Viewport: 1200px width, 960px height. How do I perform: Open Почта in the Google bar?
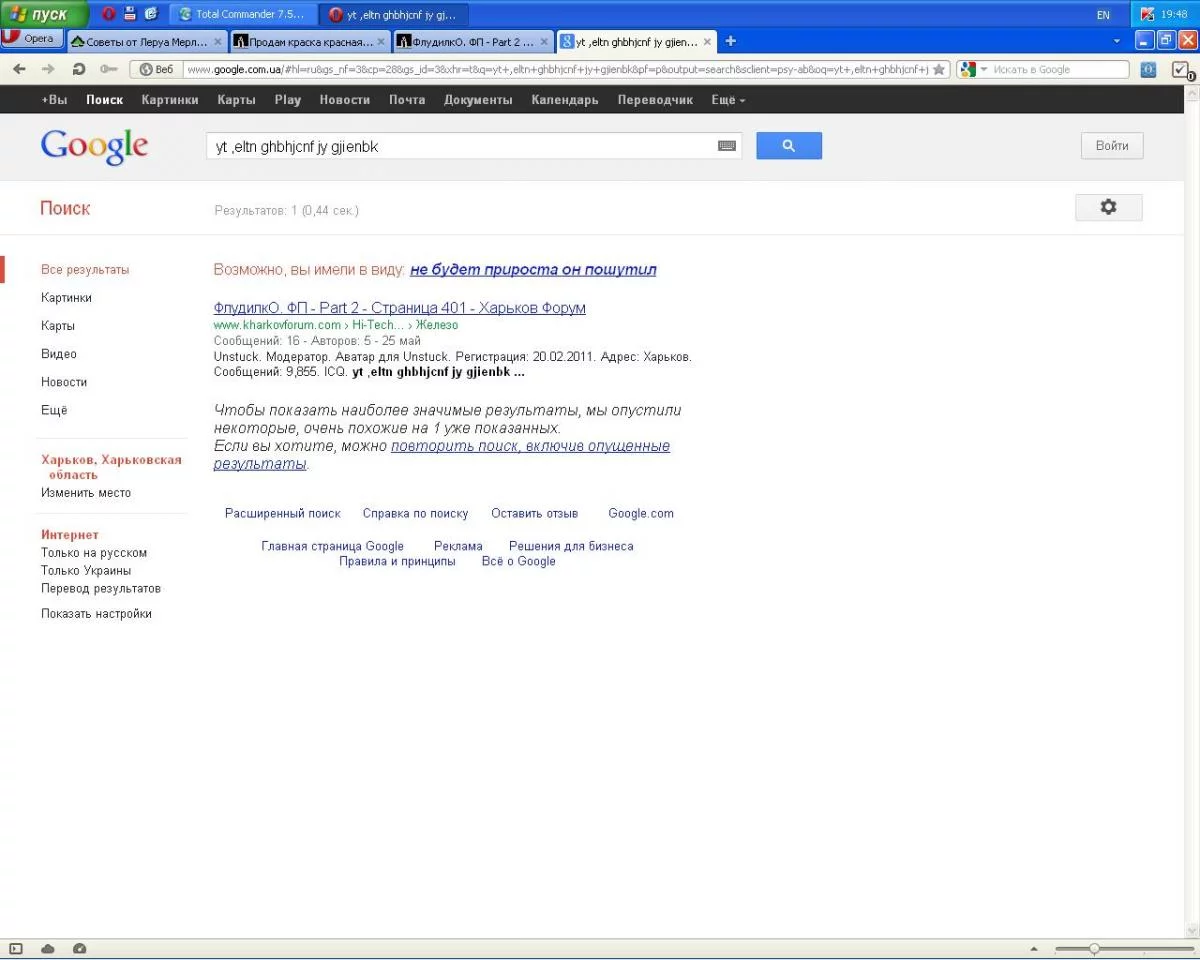[407, 100]
